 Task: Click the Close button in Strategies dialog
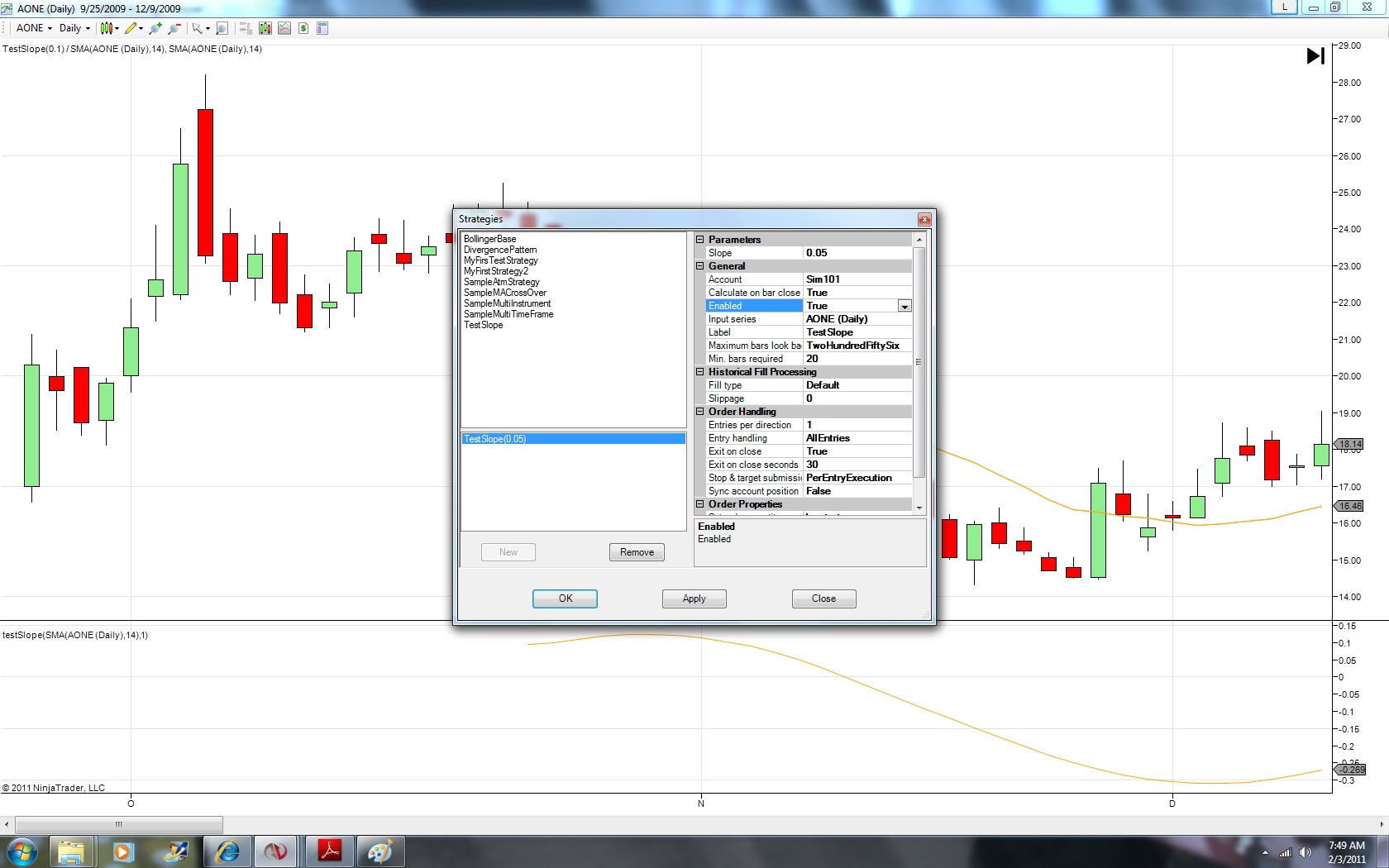click(x=823, y=599)
